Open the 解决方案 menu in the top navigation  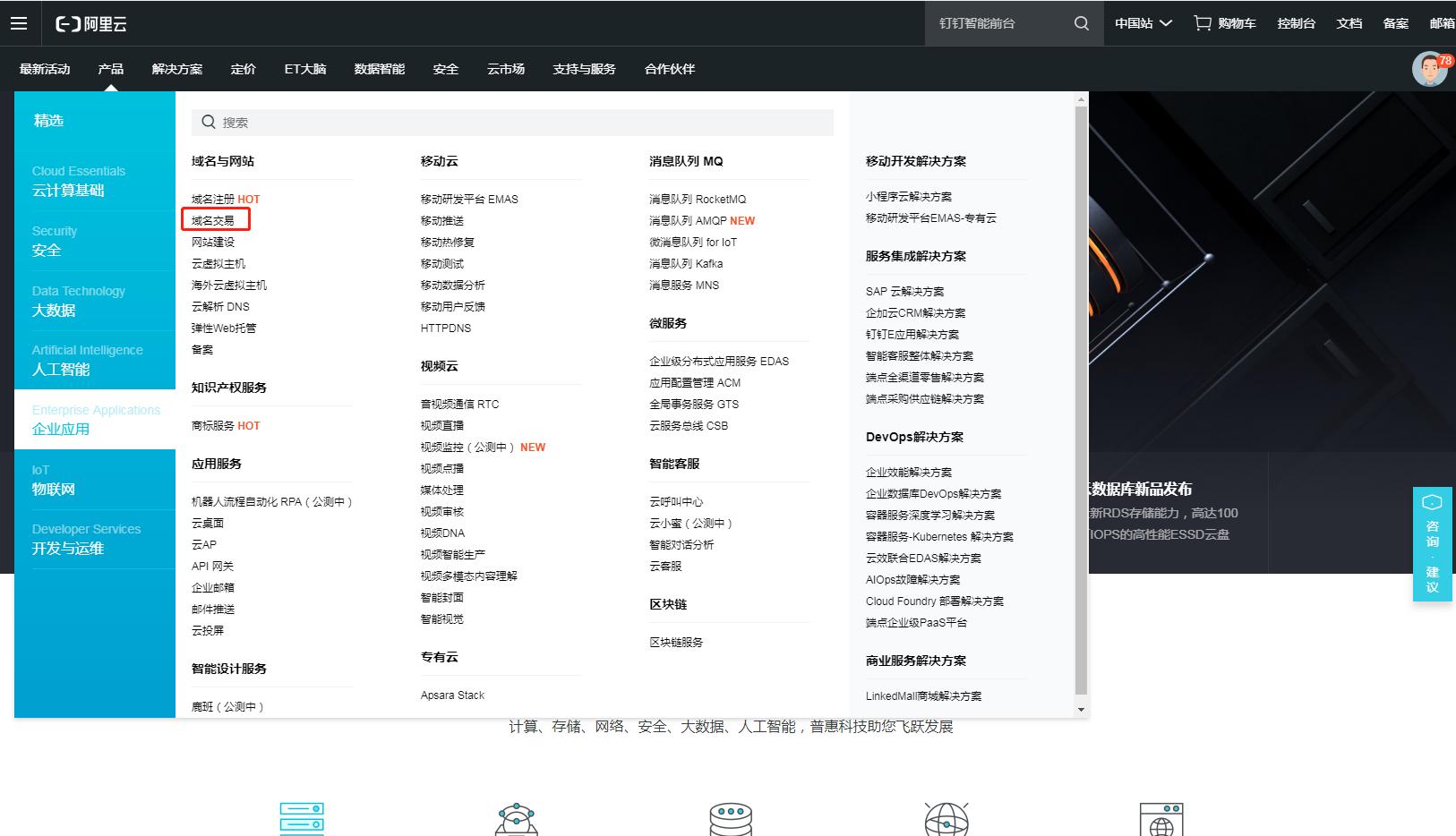(x=177, y=69)
